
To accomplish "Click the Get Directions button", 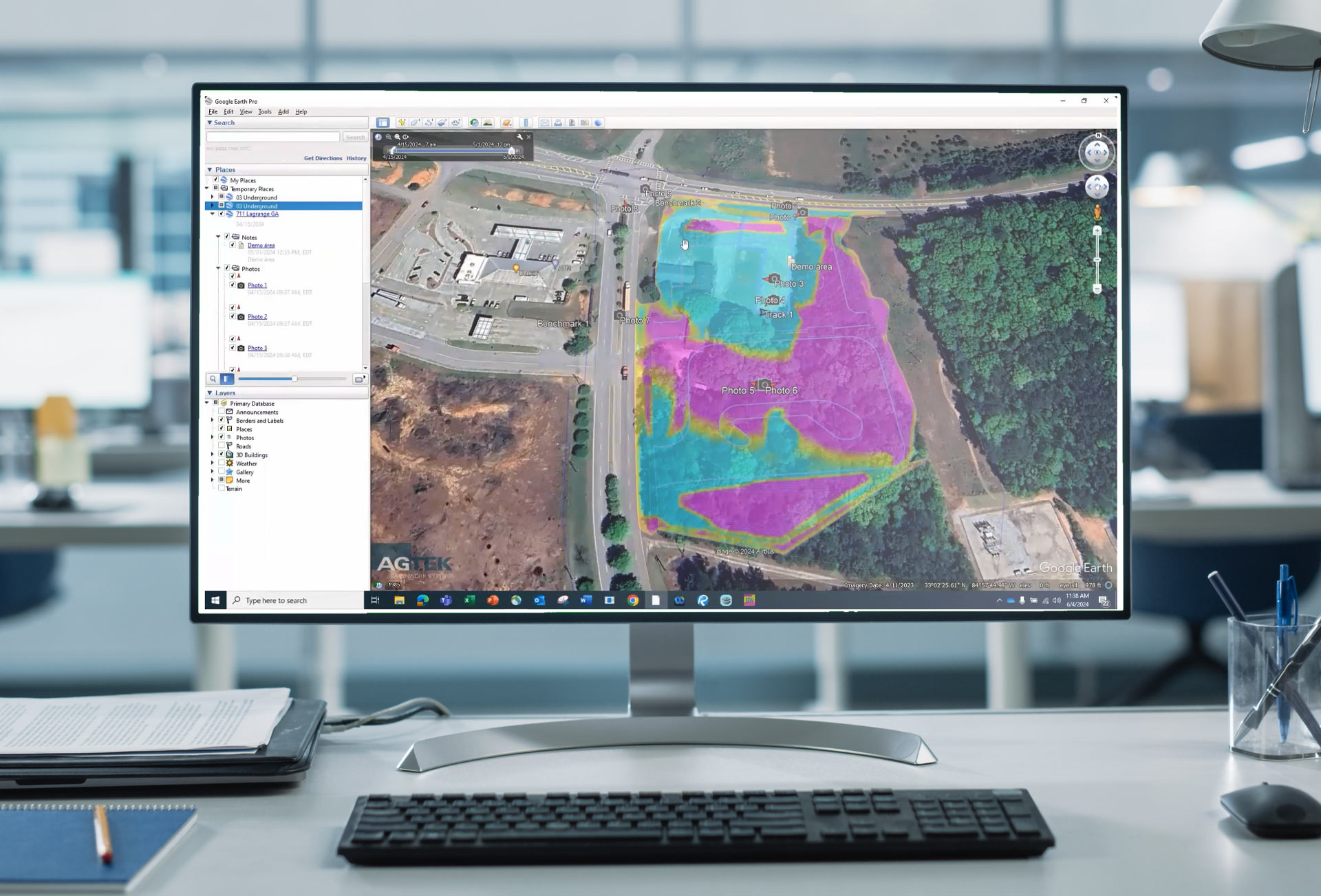I will [x=321, y=158].
